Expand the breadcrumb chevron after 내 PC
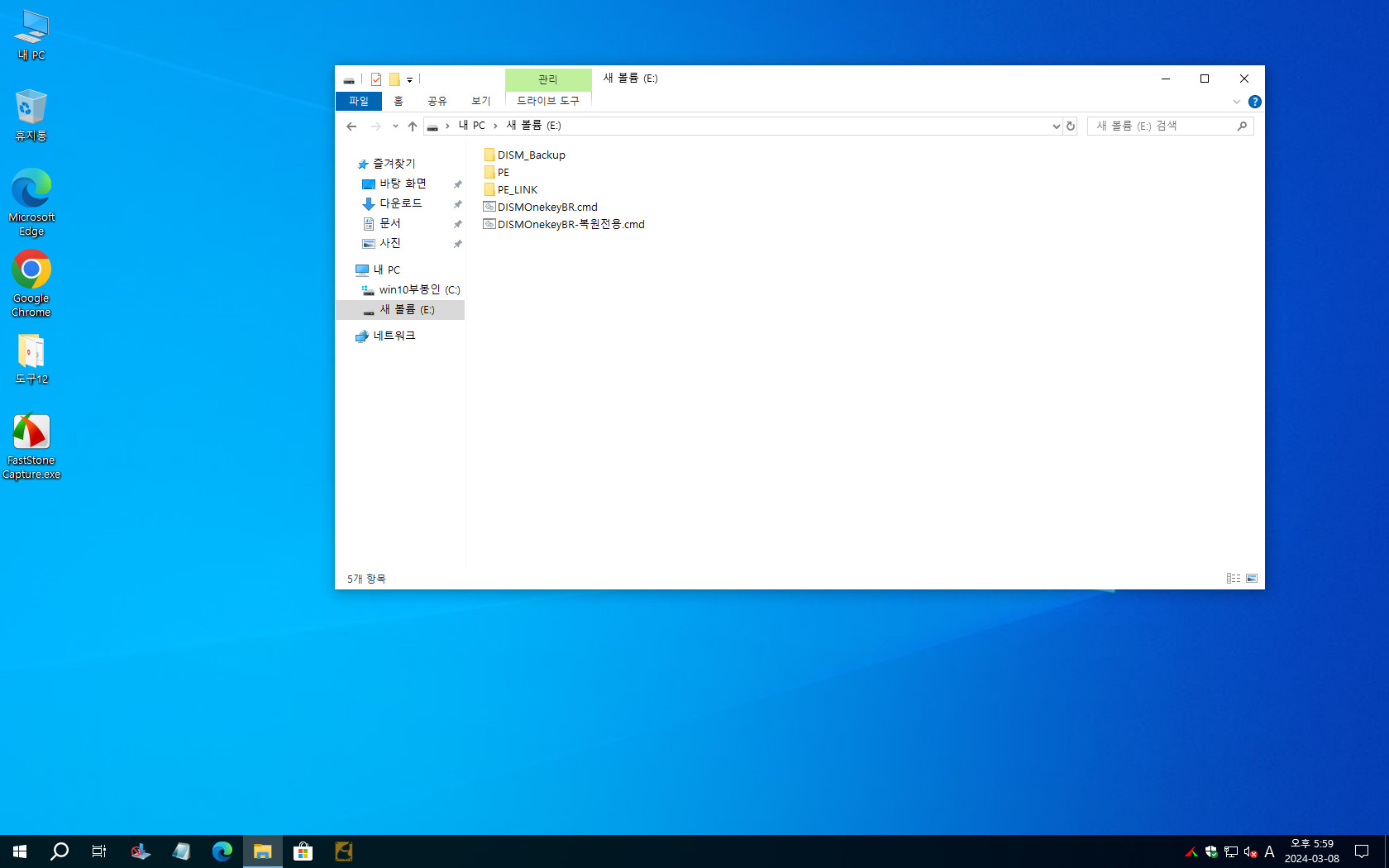Image resolution: width=1389 pixels, height=868 pixels. [x=495, y=126]
